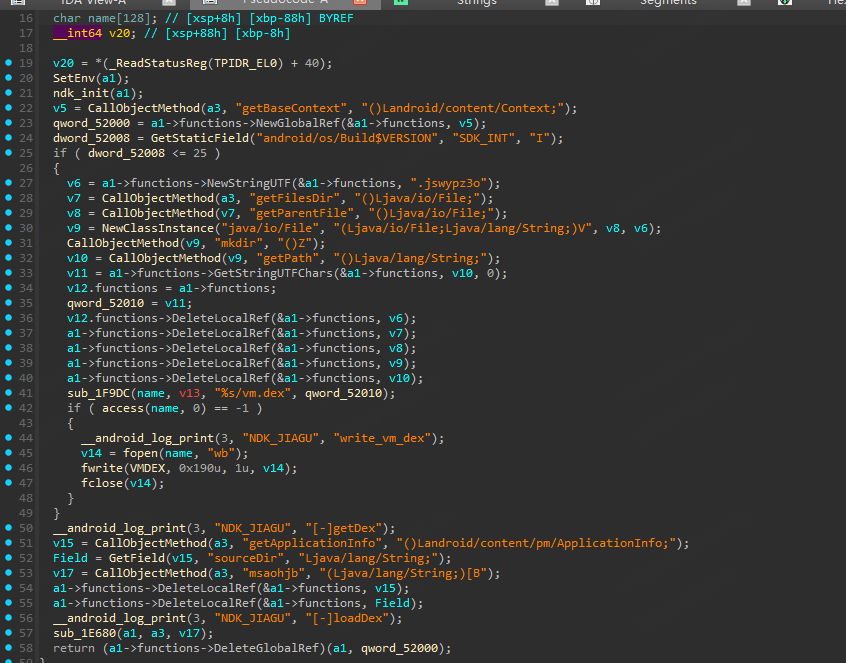Toggle breakpoint dot on line 22

8,107
